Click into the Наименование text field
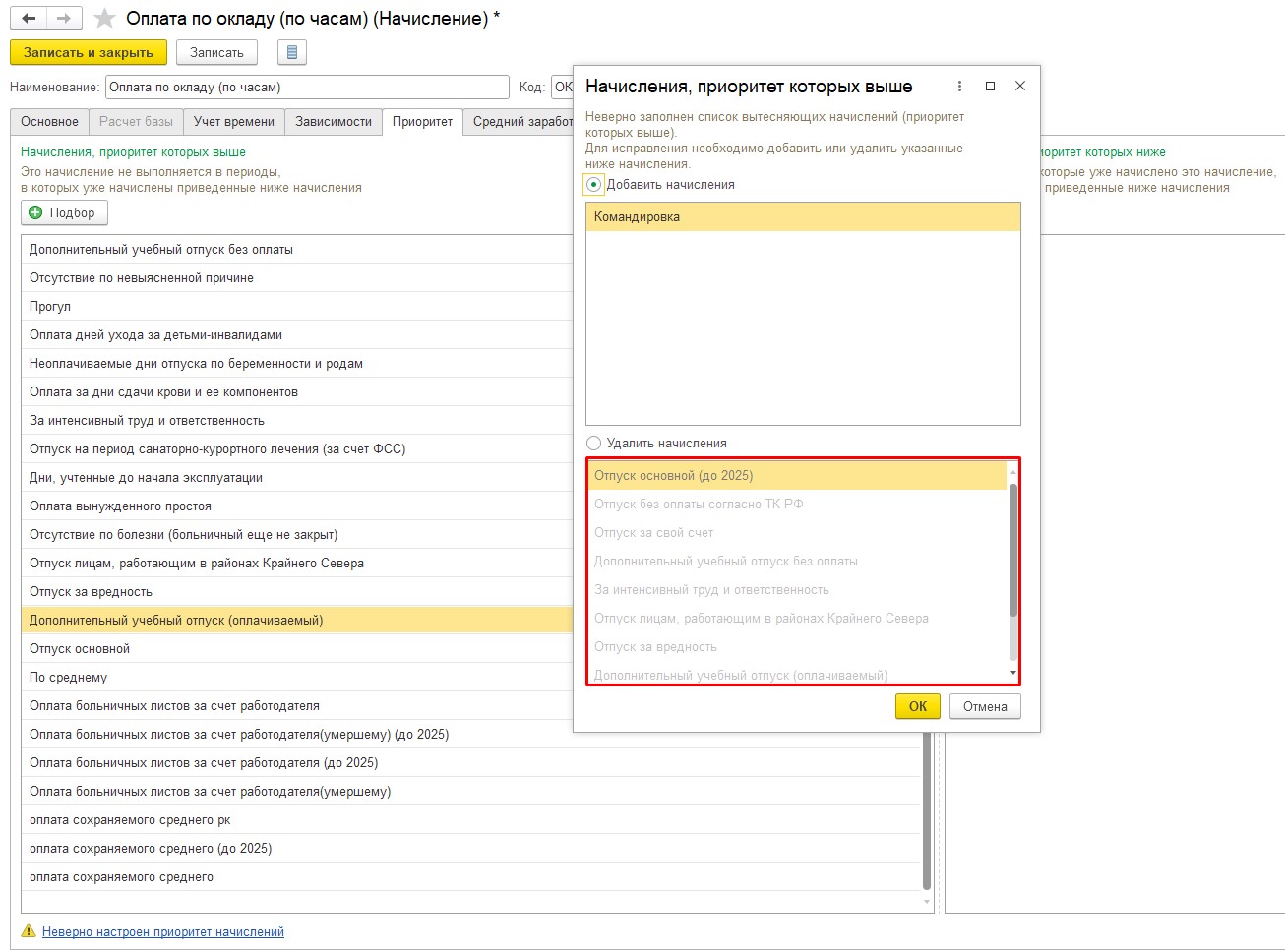The height and width of the screenshot is (952, 1285). click(306, 88)
